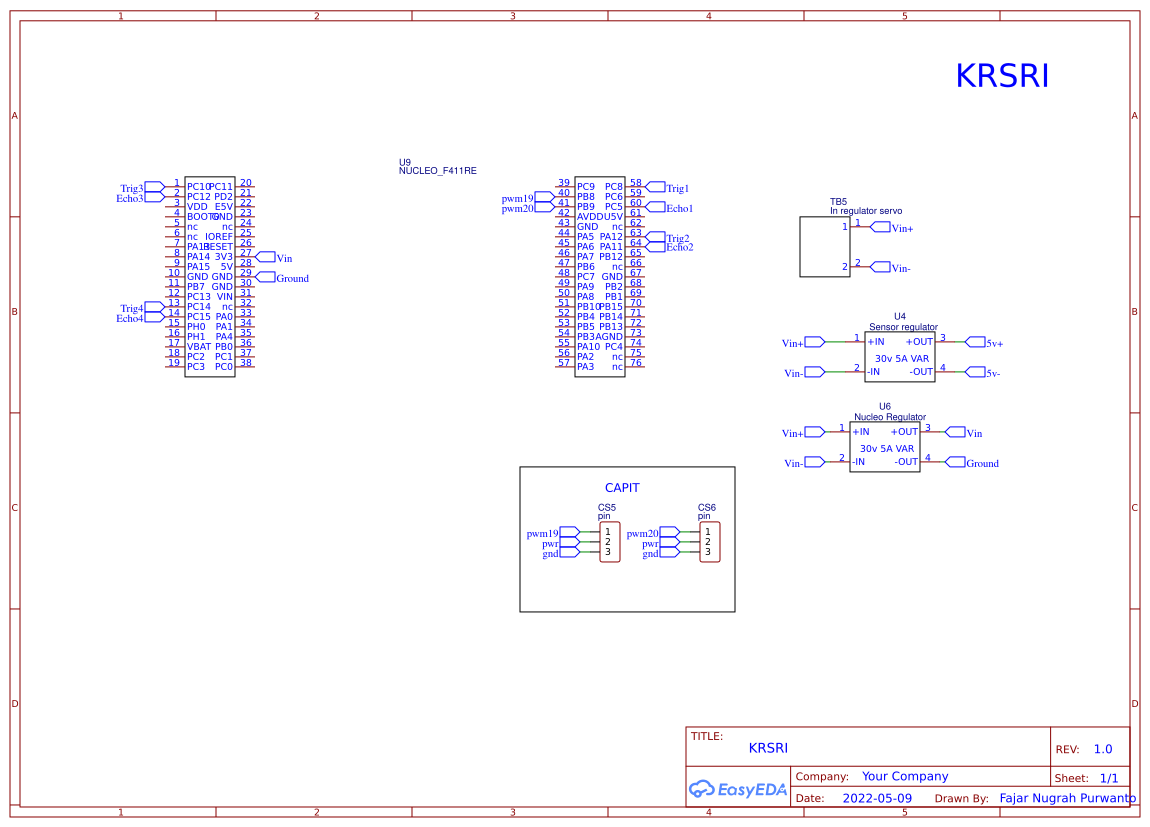This screenshot has height=827, width=1150.
Task: Click the EasyEDA logo in the title block
Action: [738, 789]
